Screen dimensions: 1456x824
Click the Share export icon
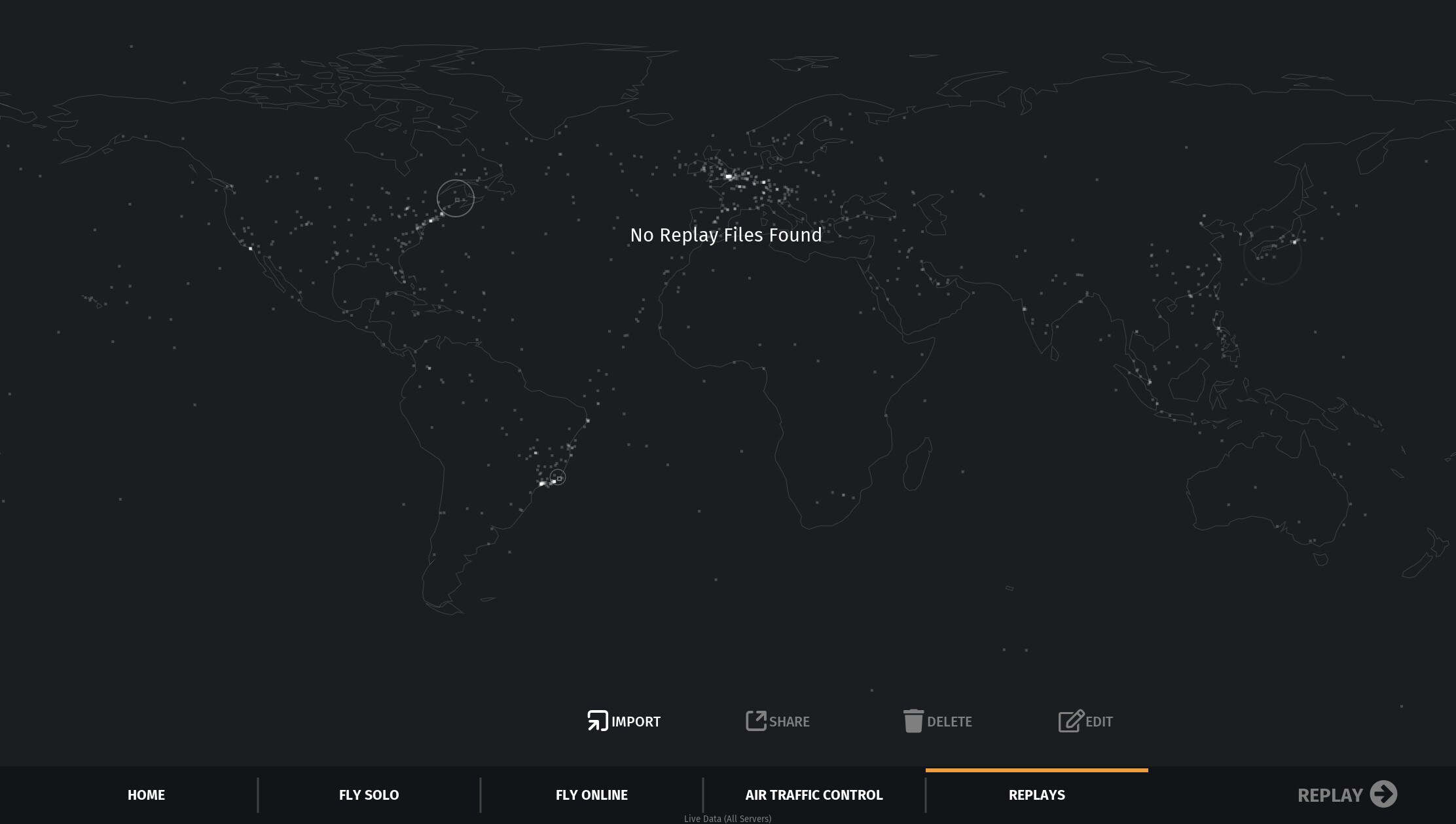tap(755, 721)
